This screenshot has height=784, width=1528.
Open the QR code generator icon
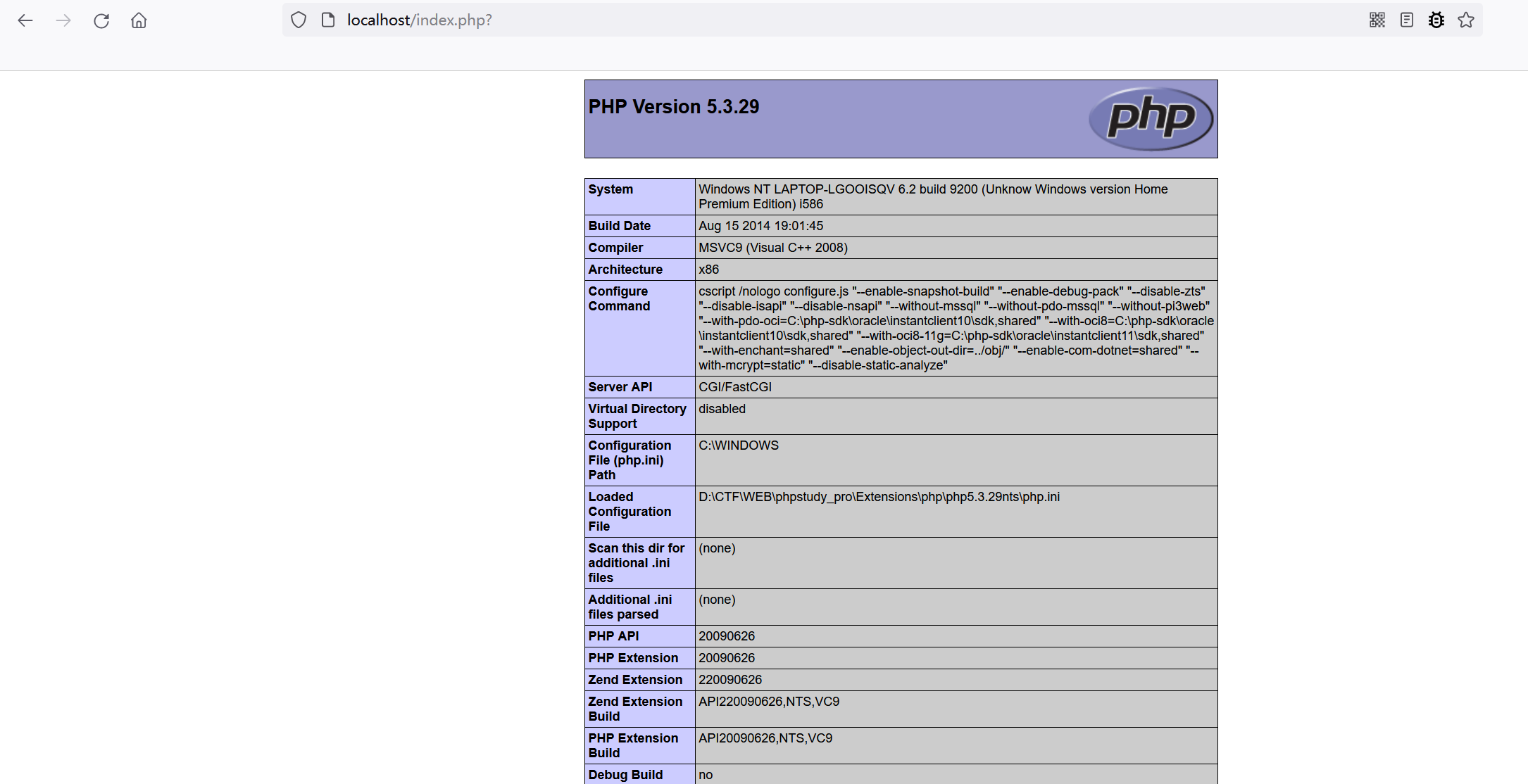pos(1377,20)
